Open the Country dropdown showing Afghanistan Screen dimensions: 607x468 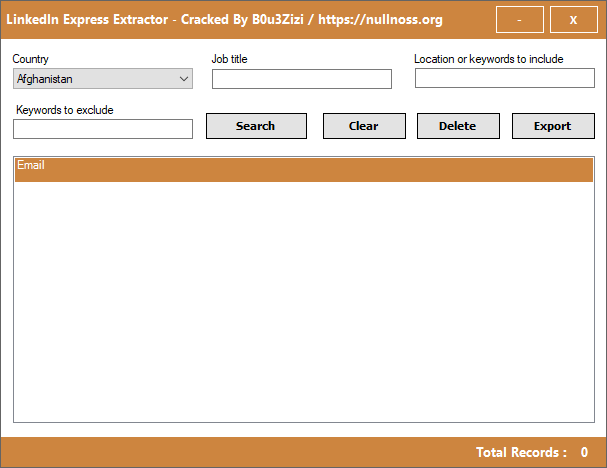click(x=103, y=79)
